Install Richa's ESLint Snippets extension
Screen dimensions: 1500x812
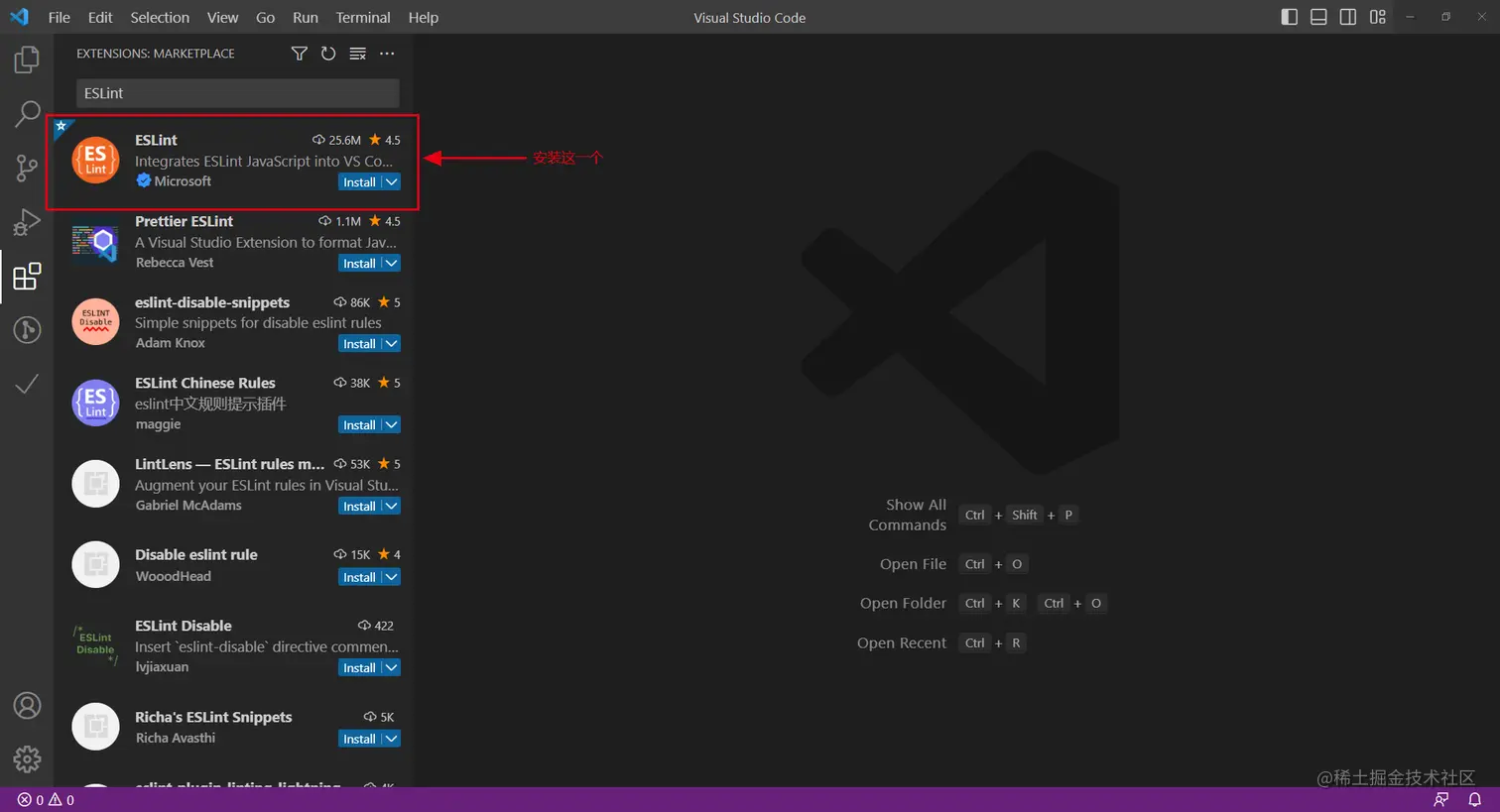pos(359,740)
